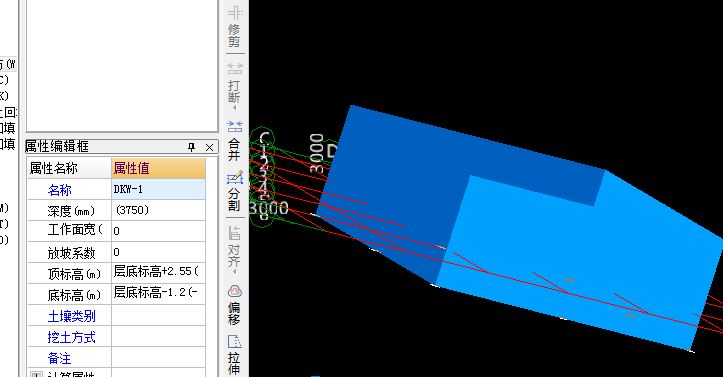Screen dimensions: 723x377
Task: Select the 拉伸 stretch tool
Action: pos(235,355)
